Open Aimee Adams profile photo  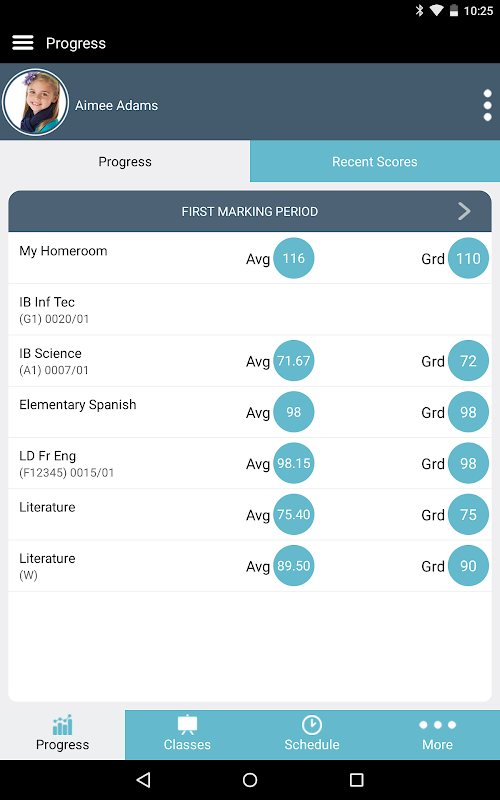pyautogui.click(x=36, y=103)
